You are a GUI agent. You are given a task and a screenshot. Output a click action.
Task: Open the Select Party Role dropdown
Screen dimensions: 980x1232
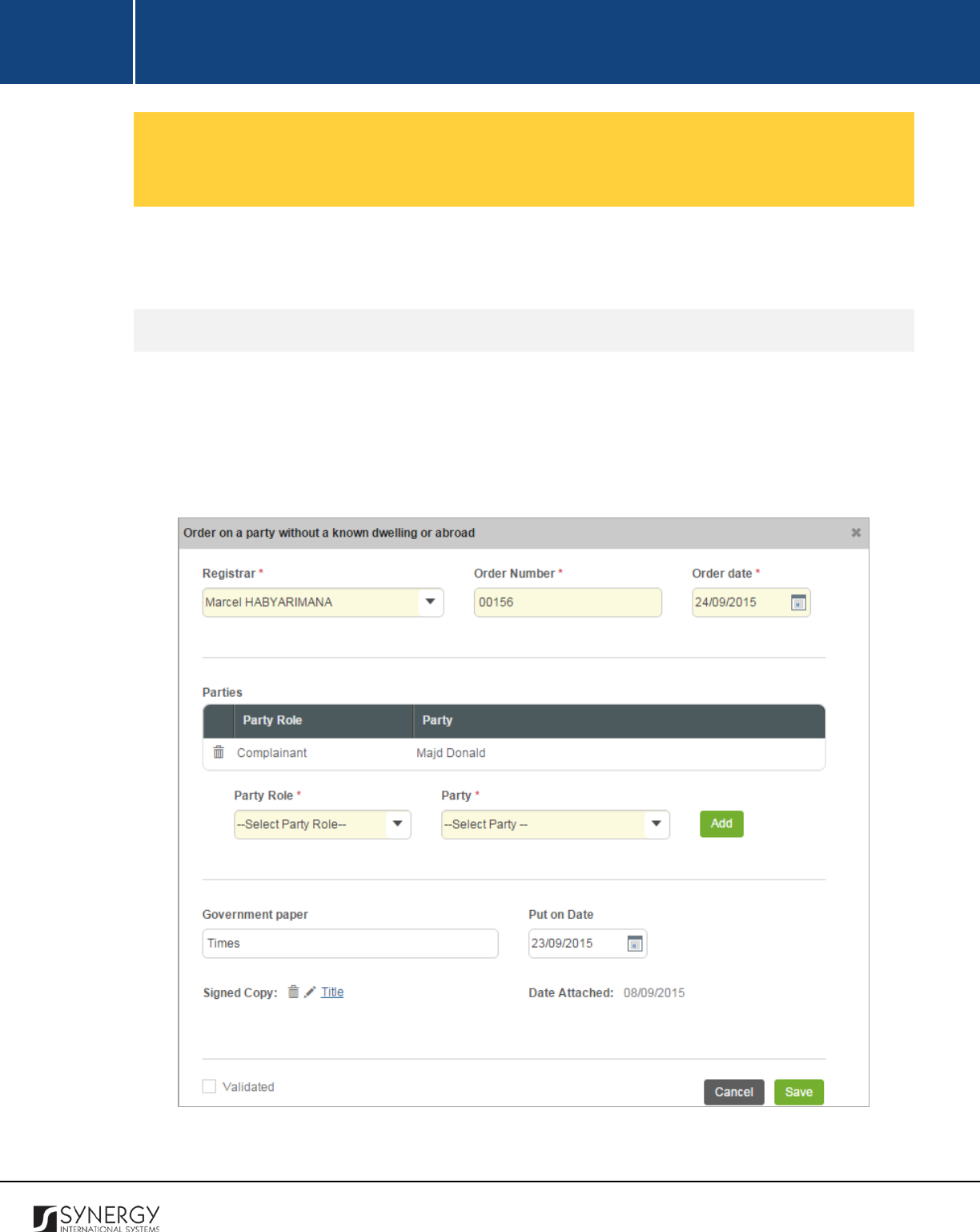(x=323, y=824)
